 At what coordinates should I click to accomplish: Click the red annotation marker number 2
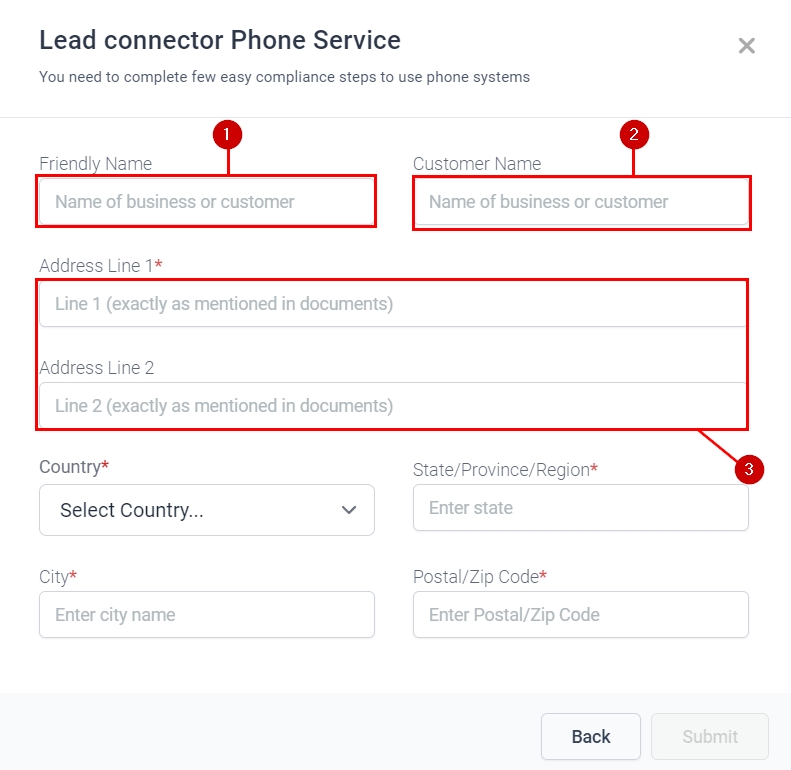pyautogui.click(x=634, y=133)
